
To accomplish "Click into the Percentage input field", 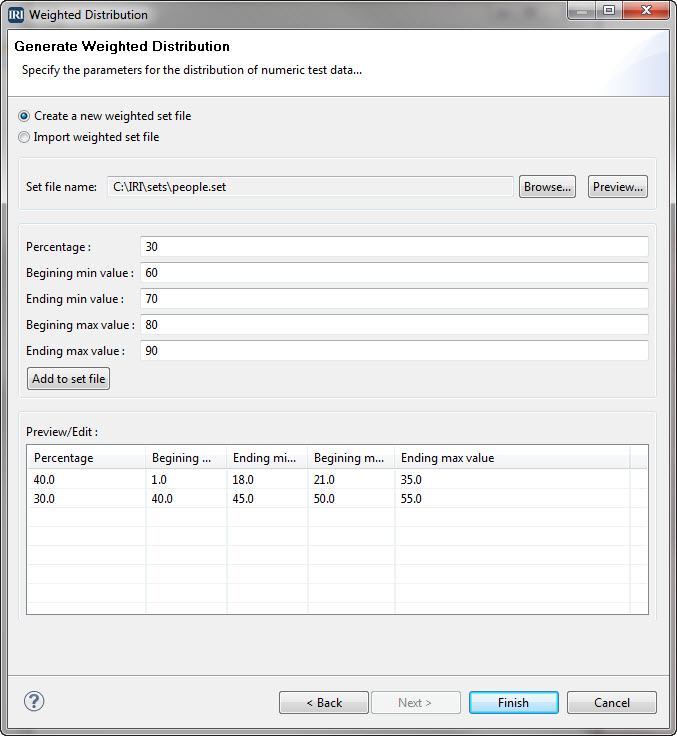I will (394, 247).
